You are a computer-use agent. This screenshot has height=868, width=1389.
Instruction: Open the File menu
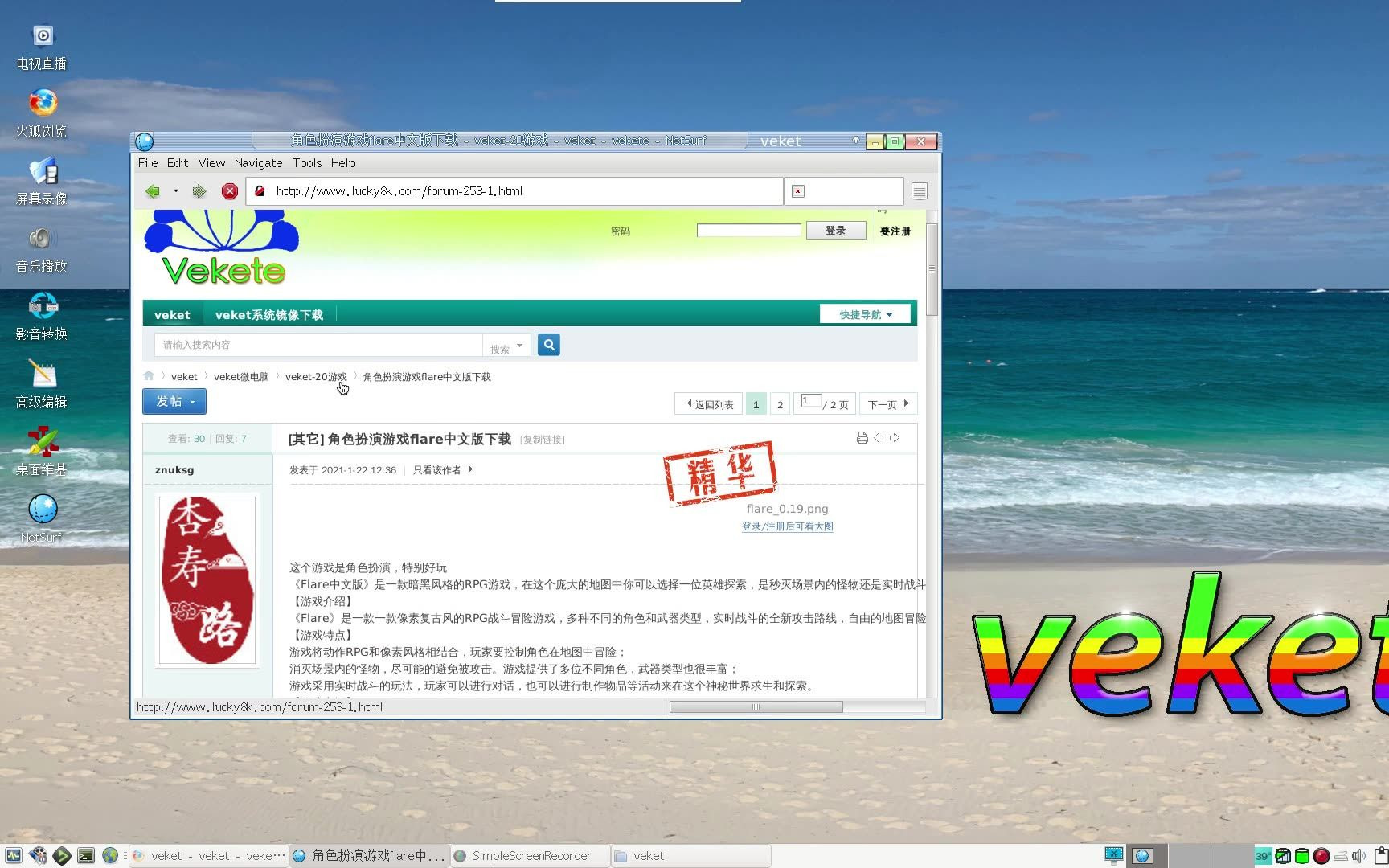148,162
